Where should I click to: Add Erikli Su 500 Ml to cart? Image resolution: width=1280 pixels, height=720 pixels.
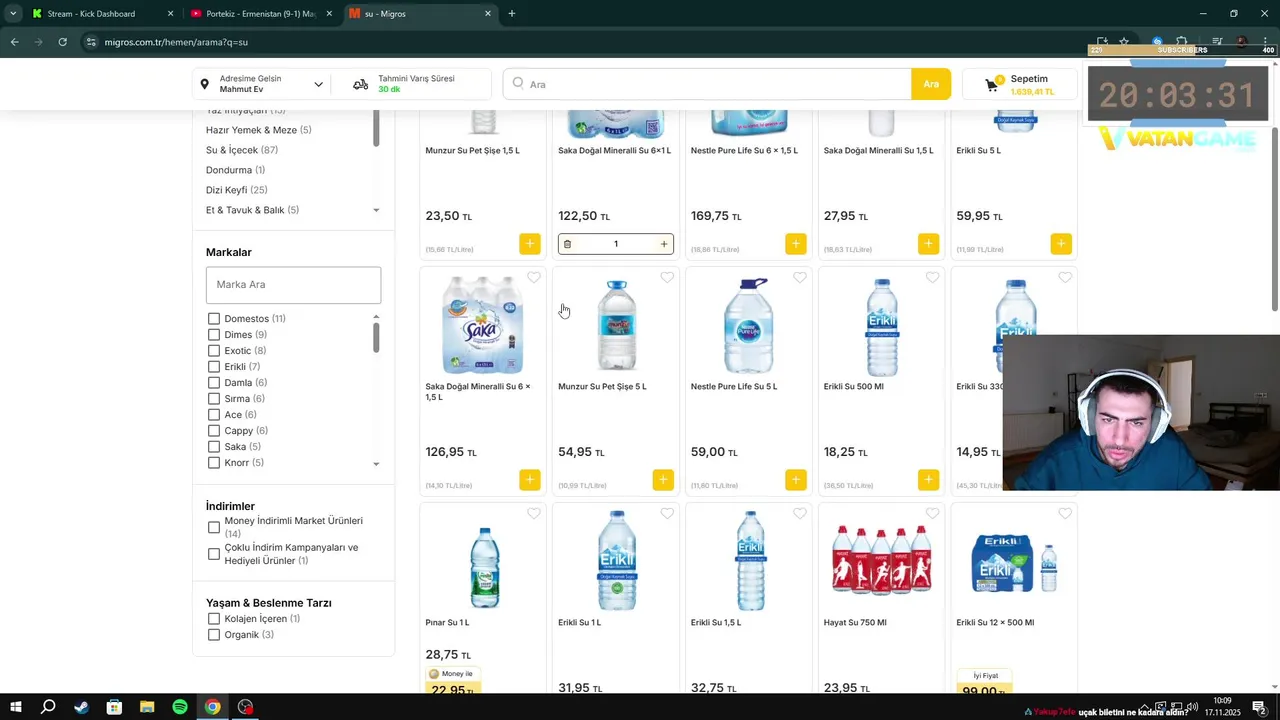click(x=929, y=480)
